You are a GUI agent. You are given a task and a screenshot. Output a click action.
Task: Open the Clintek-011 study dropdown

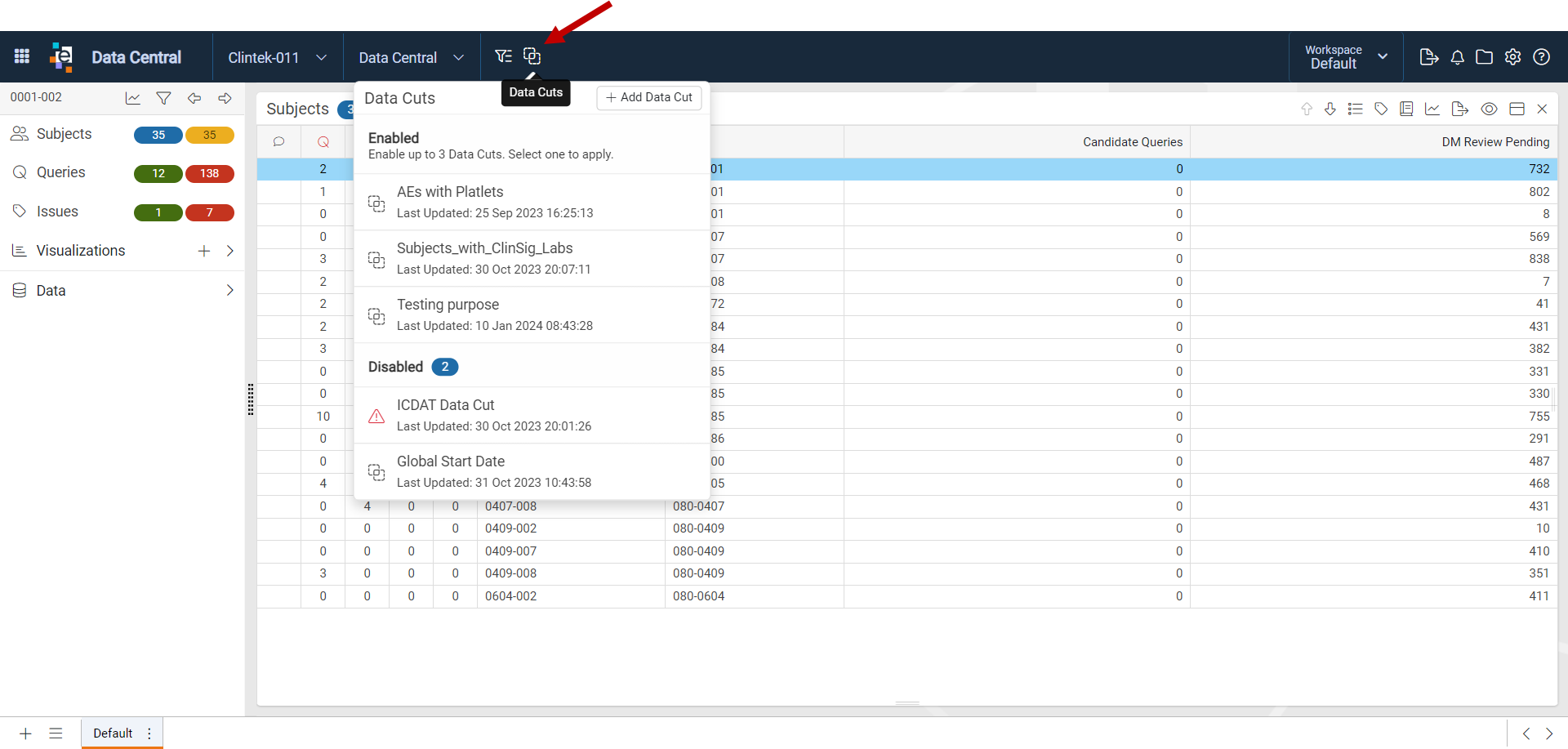(278, 57)
